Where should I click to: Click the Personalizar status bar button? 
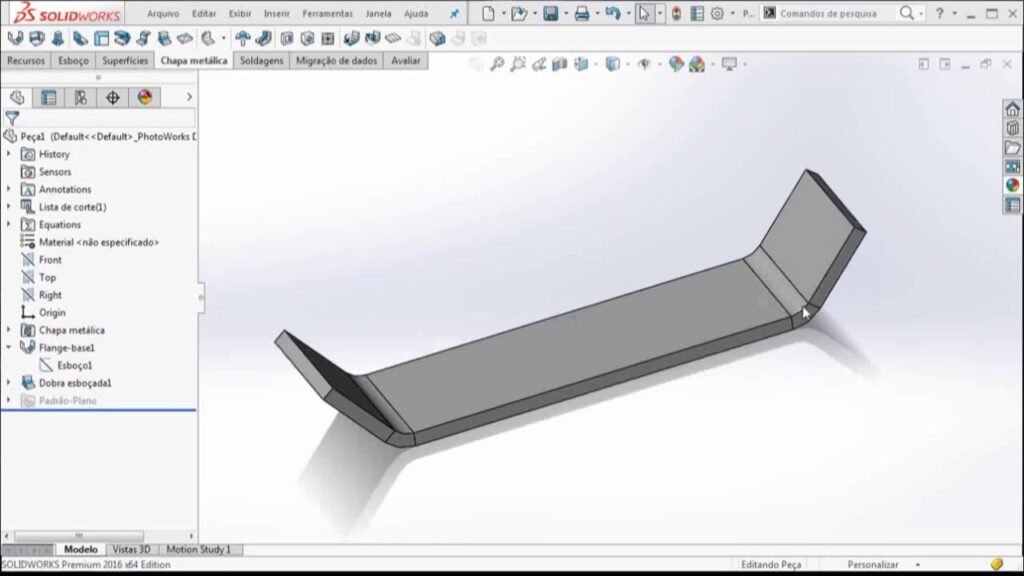[x=872, y=565]
